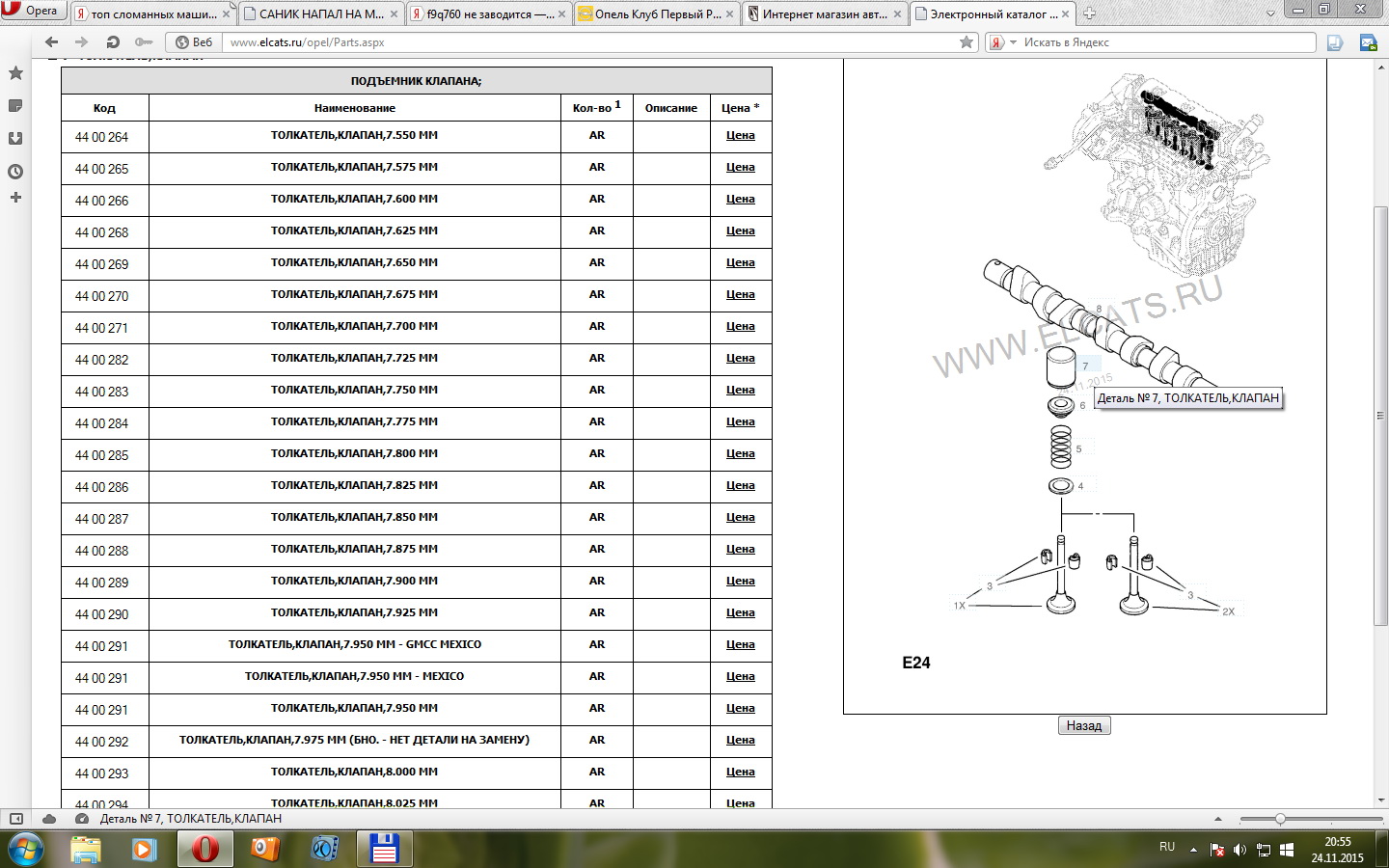This screenshot has width=1389, height=868.
Task: Click the tabs/pages icon right of search field
Action: pyautogui.click(x=1335, y=42)
